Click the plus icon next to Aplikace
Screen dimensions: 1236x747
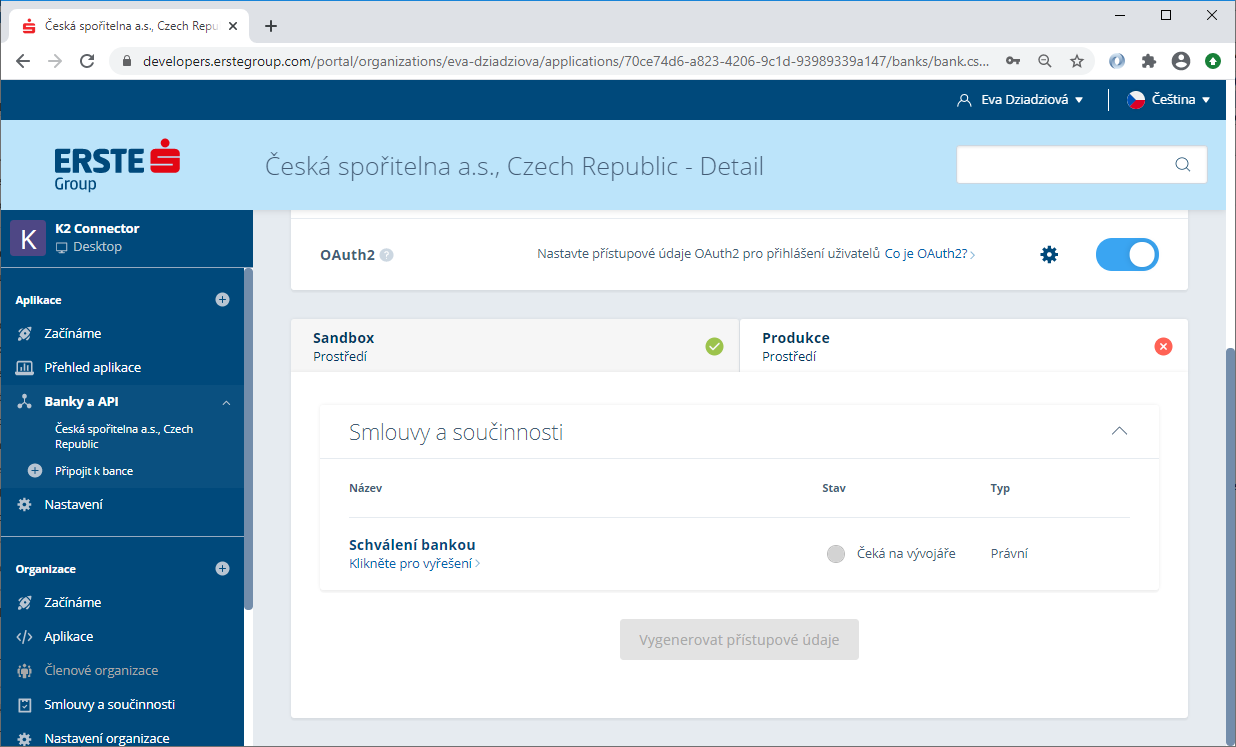tap(222, 299)
